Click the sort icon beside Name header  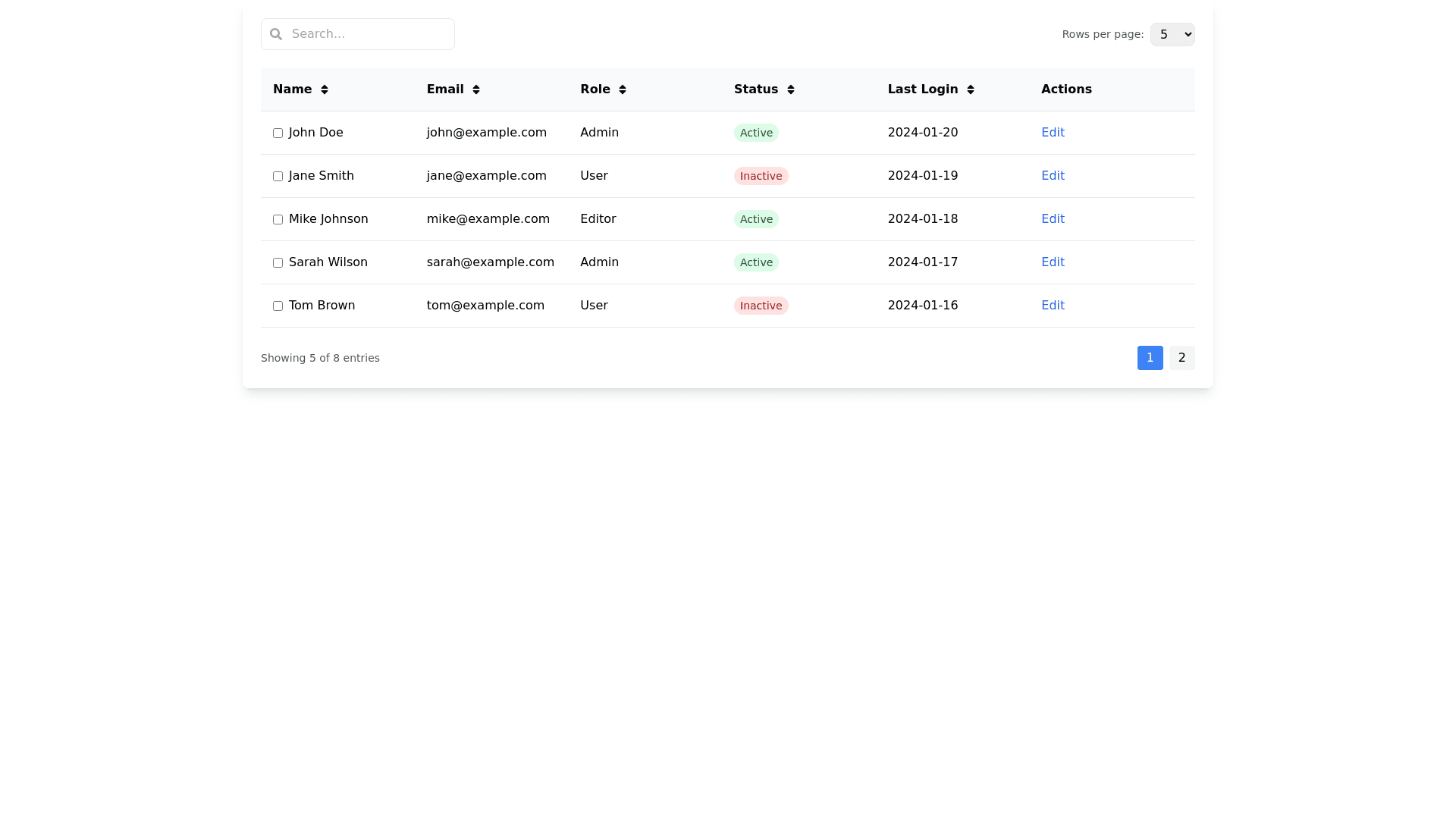(325, 89)
